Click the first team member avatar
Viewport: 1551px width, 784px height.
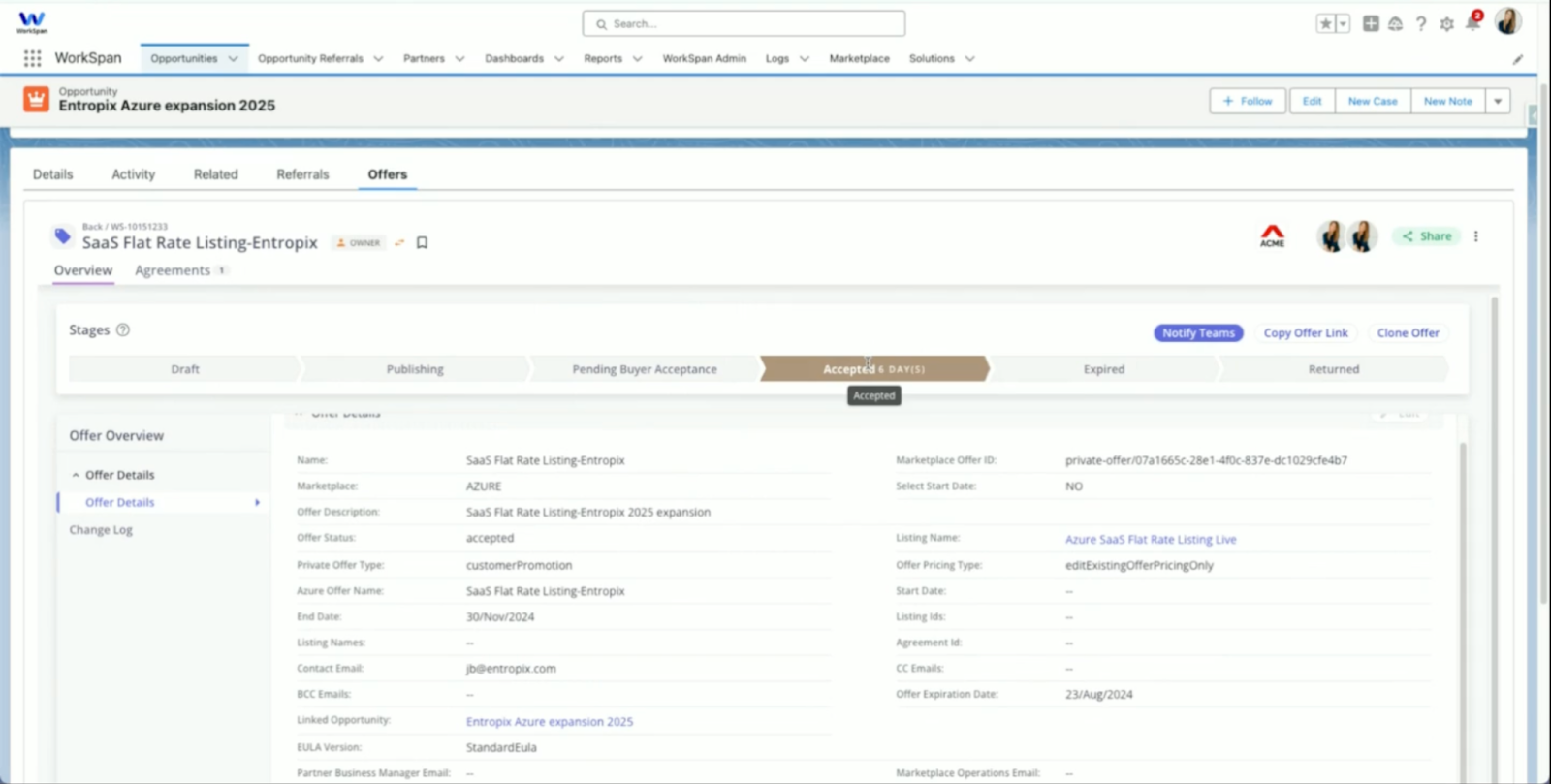(x=1331, y=236)
